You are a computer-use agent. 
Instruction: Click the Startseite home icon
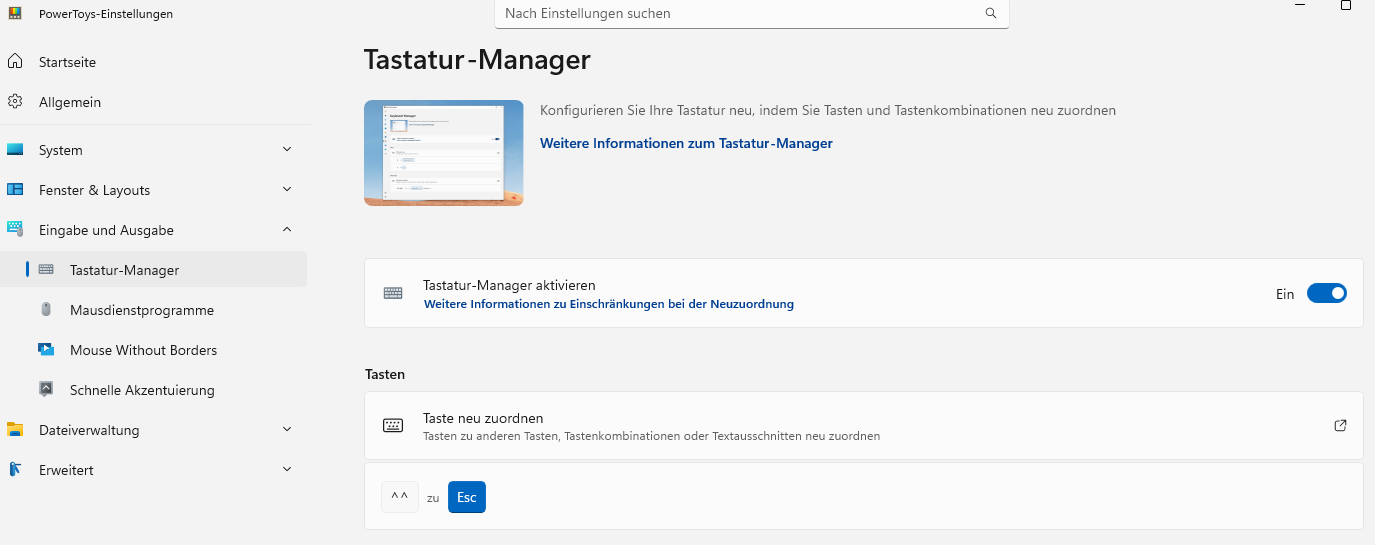coord(15,62)
